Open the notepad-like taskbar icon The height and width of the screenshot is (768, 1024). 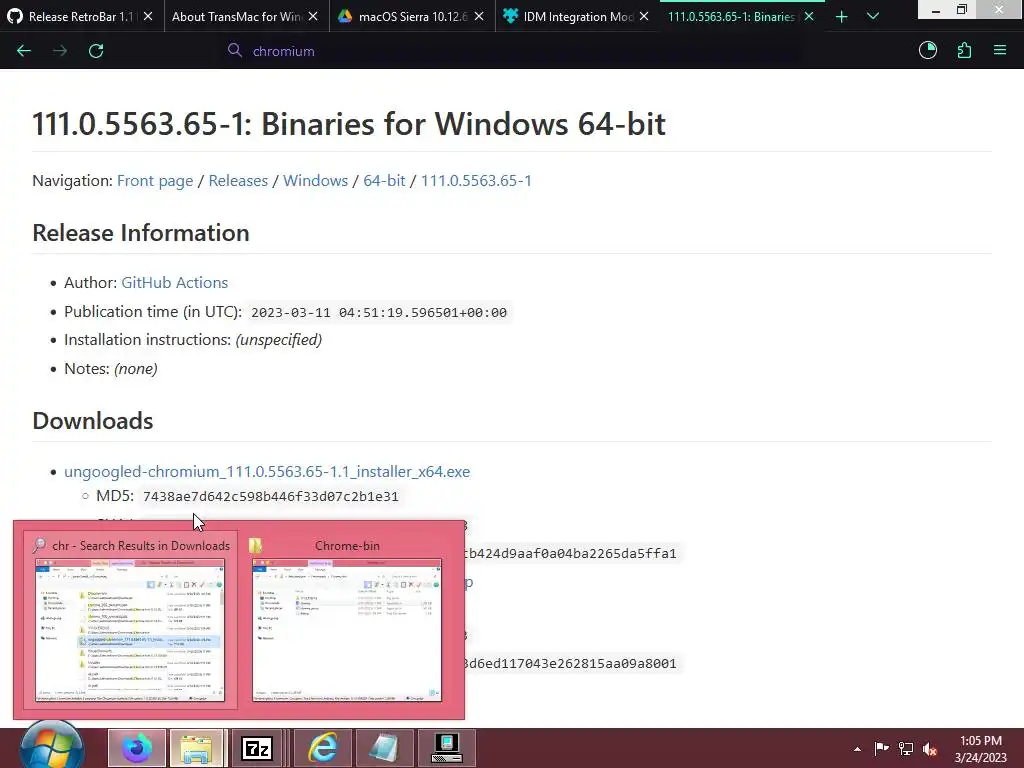point(385,748)
